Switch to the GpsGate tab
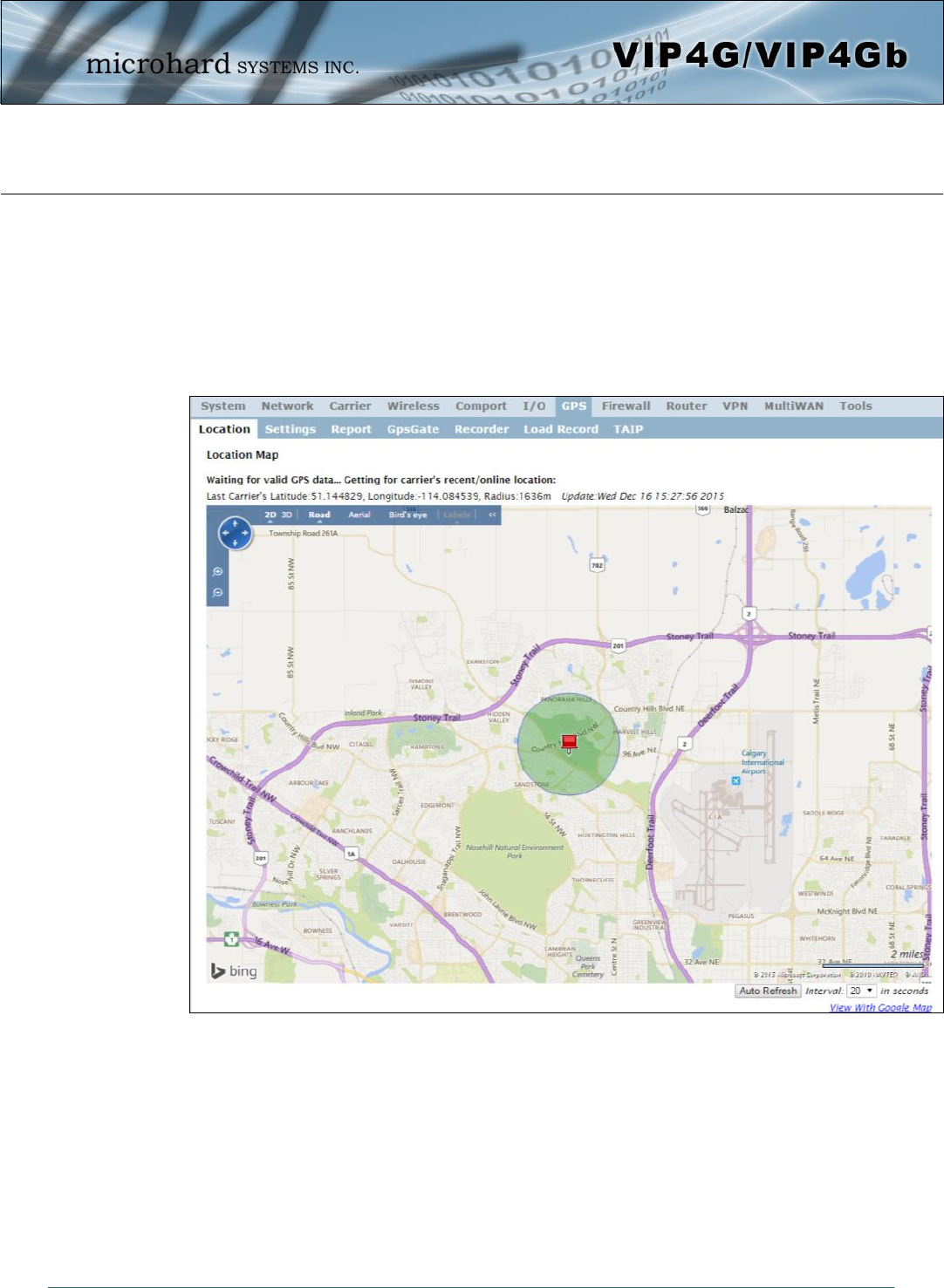Viewport: 944px width, 1288px height. tap(414, 429)
